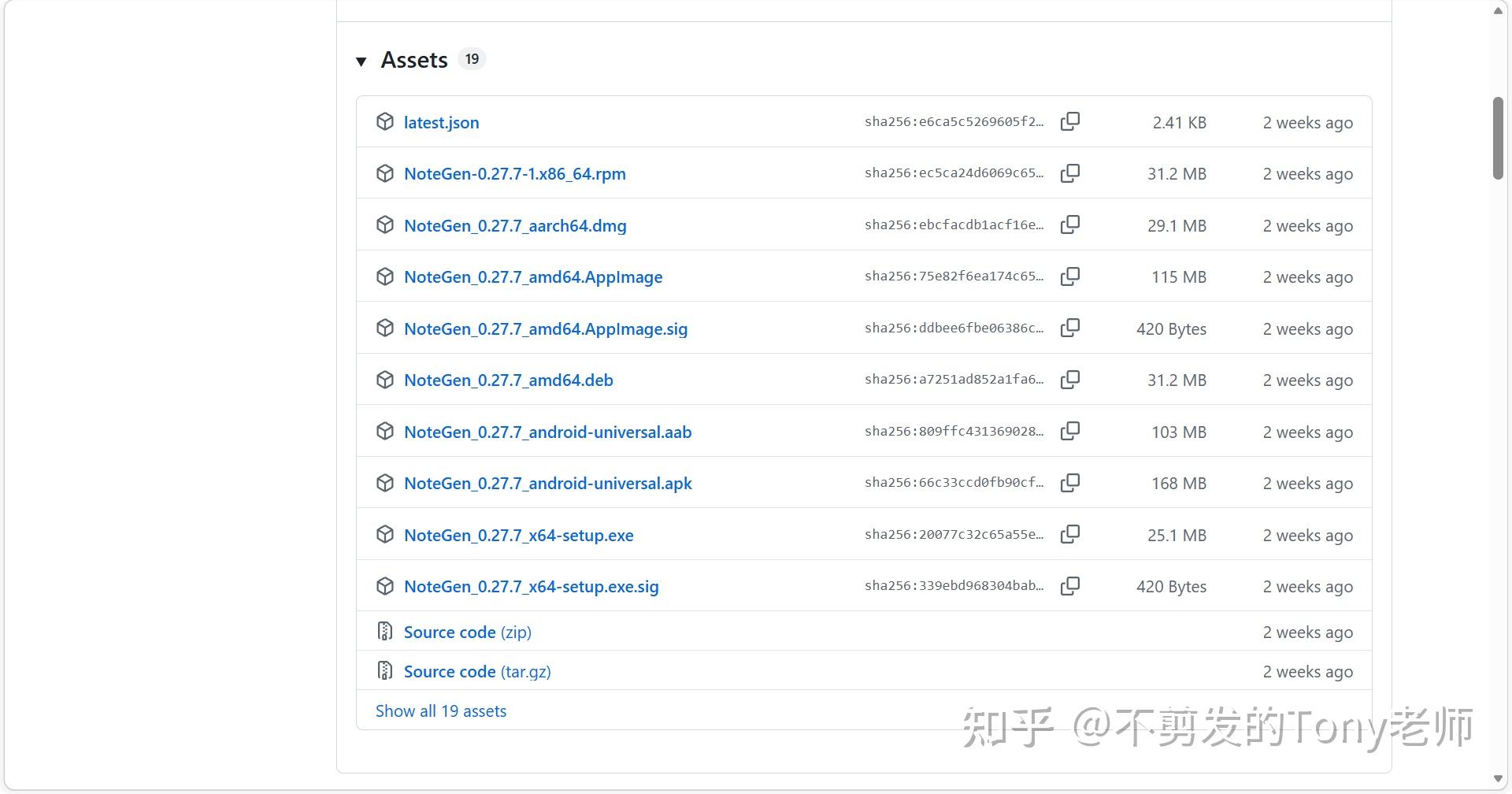Click the Assets heading
This screenshot has height=794, width=1512.
pos(414,60)
